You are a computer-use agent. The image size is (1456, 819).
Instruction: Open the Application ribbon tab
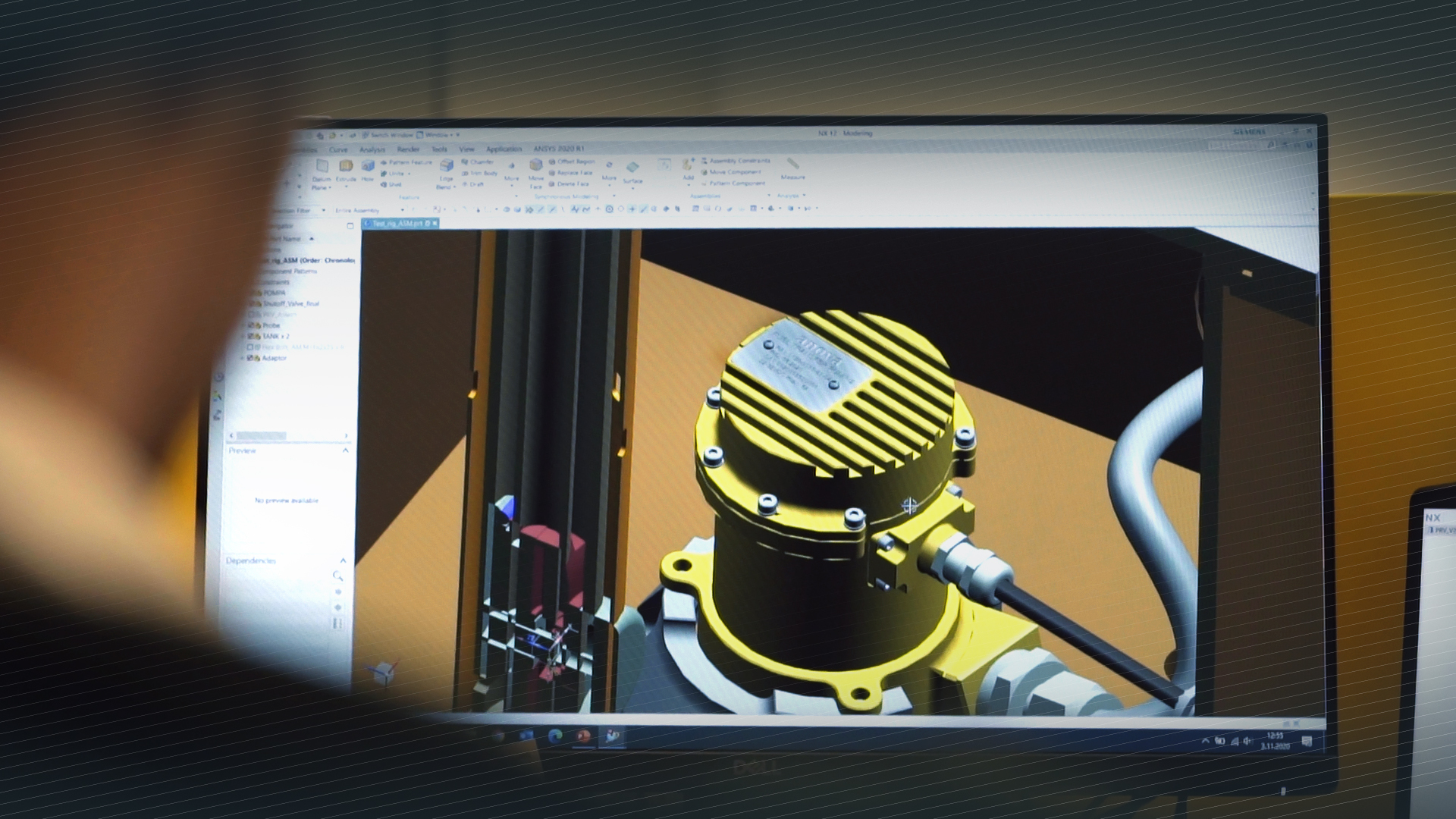click(504, 149)
